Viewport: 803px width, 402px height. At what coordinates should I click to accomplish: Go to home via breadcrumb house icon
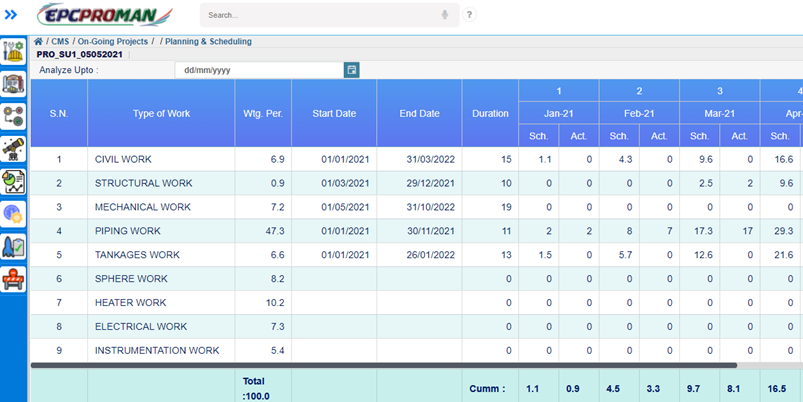point(38,41)
